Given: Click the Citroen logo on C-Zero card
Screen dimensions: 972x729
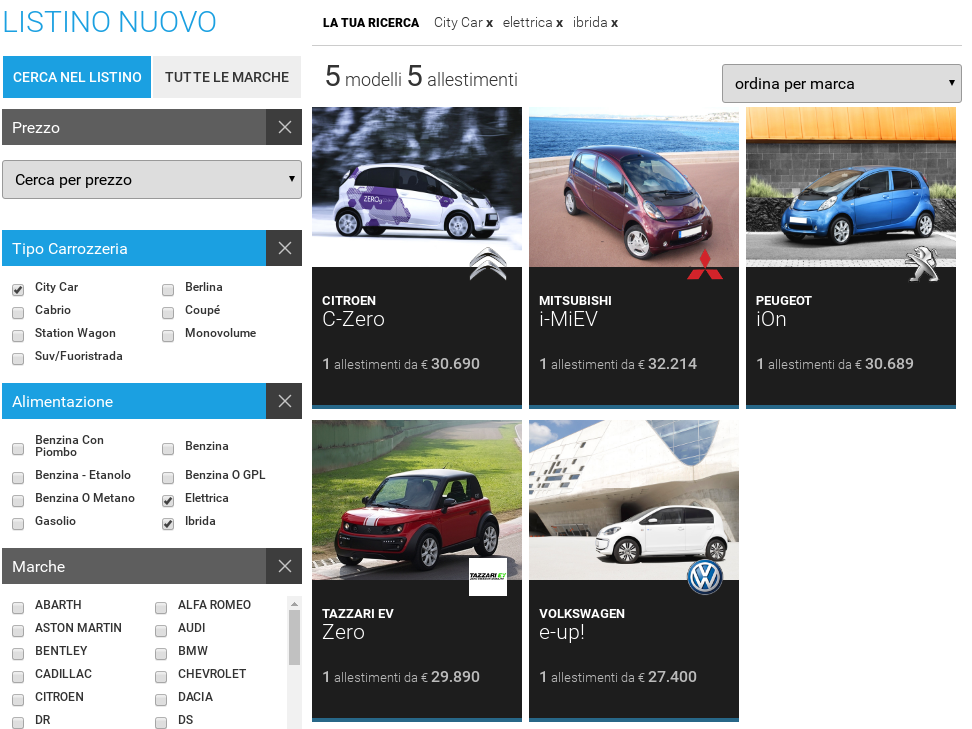Looking at the screenshot, I should click(488, 264).
